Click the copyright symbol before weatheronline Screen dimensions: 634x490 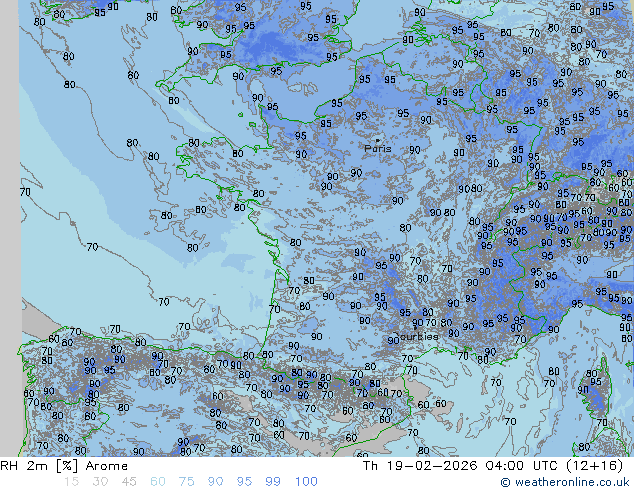[505, 482]
